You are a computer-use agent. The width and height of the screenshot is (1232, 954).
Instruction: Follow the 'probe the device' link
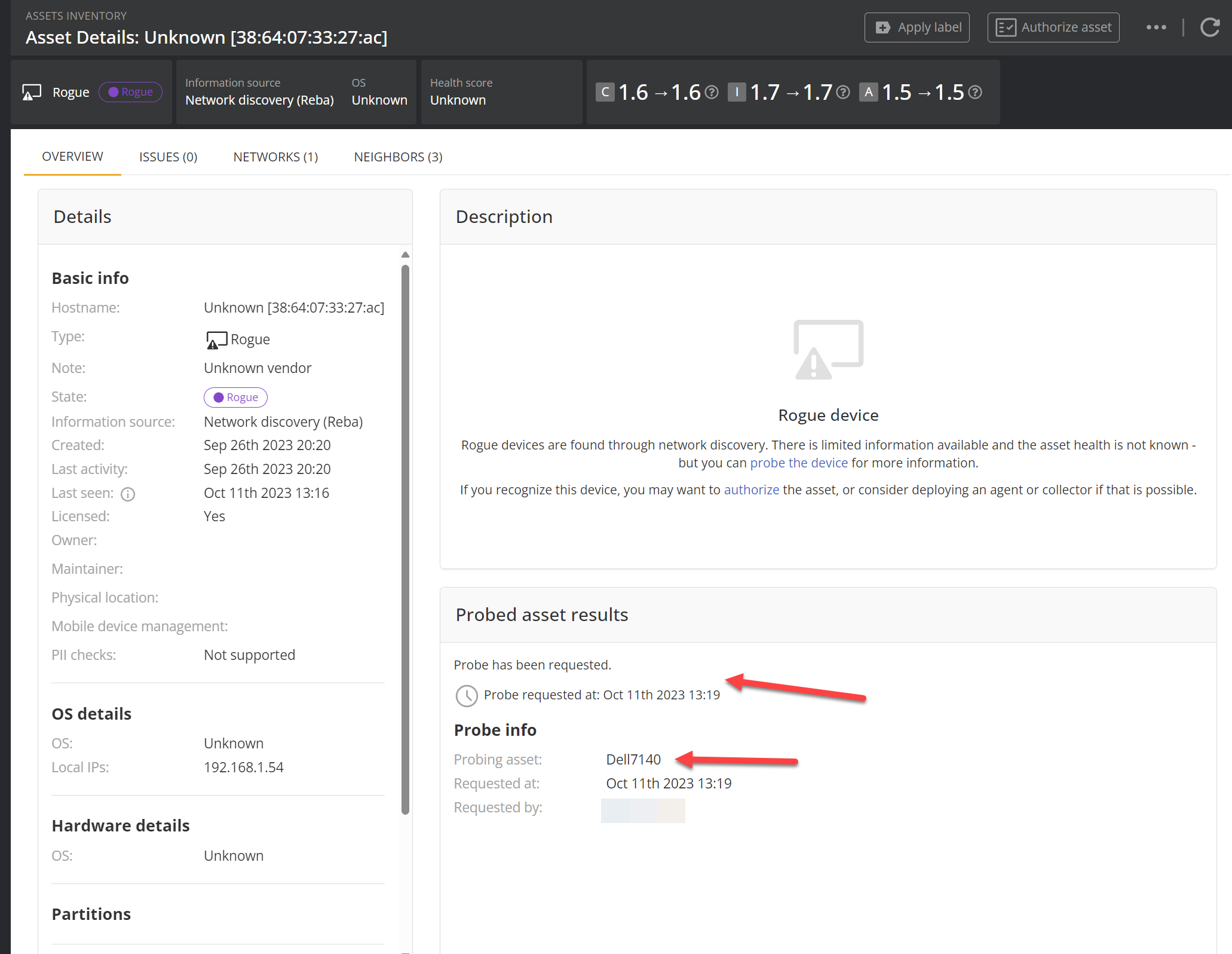point(798,463)
